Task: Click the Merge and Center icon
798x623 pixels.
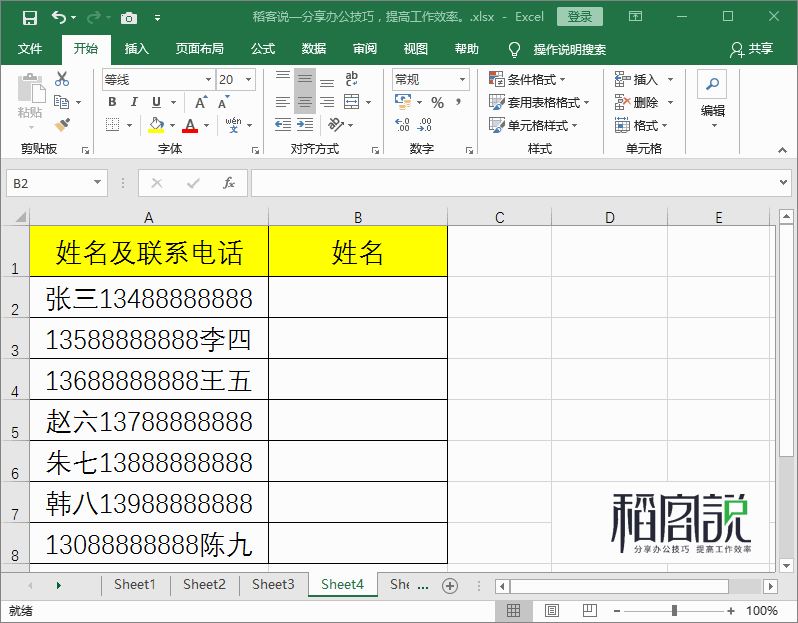Action: click(x=351, y=102)
